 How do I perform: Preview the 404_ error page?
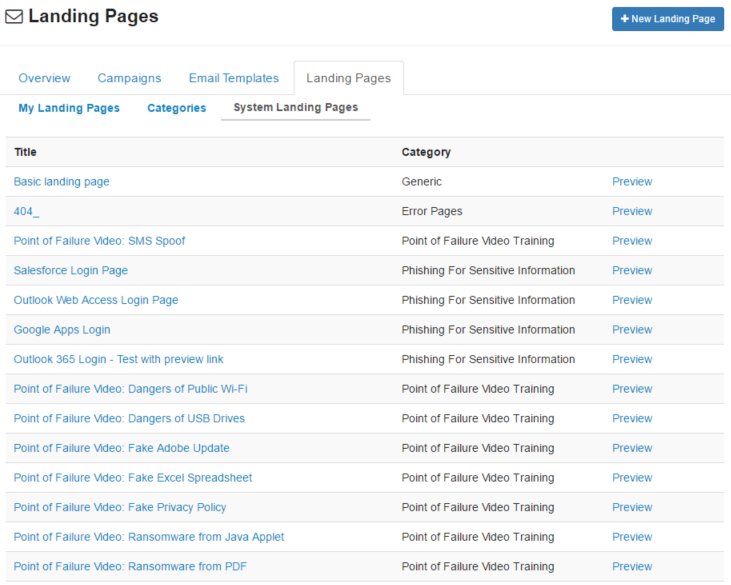pos(632,211)
